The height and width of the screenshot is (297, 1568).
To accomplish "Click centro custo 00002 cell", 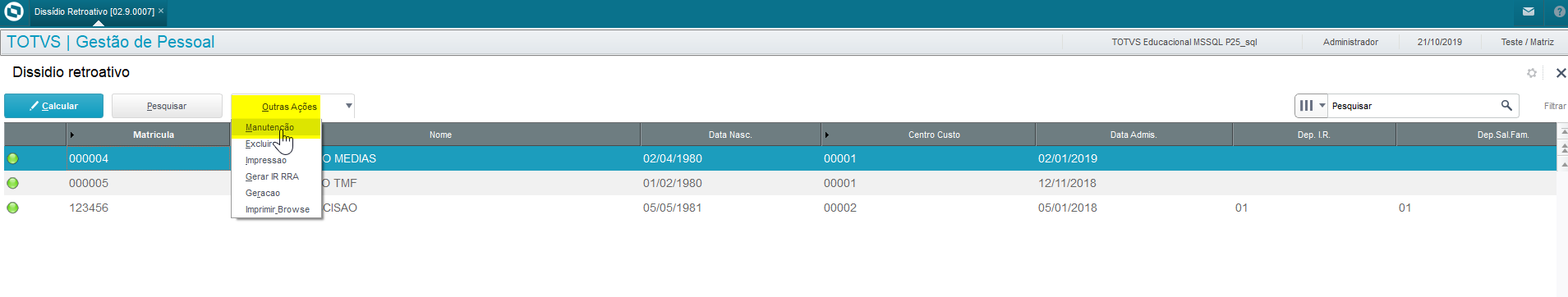I will click(x=840, y=208).
